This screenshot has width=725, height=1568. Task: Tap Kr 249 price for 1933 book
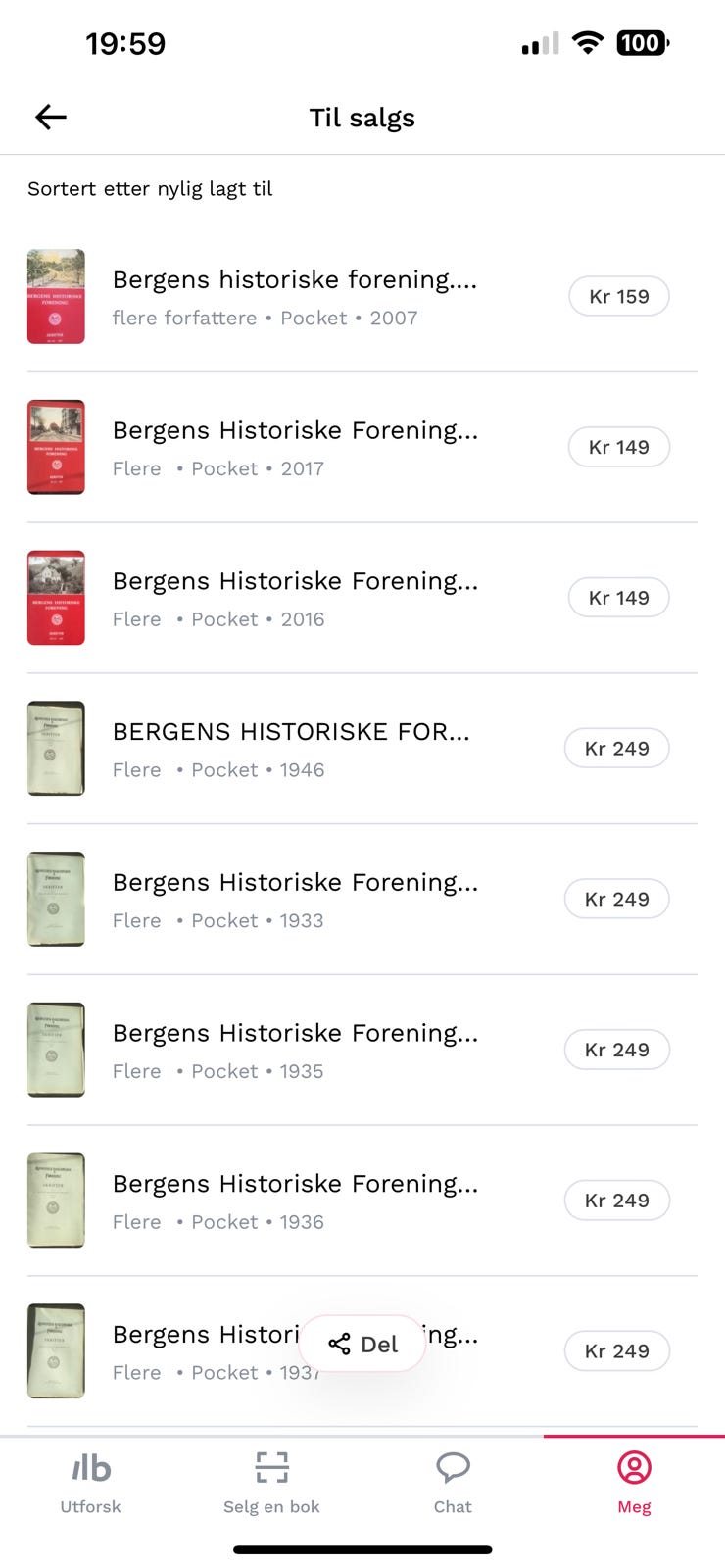click(x=616, y=899)
